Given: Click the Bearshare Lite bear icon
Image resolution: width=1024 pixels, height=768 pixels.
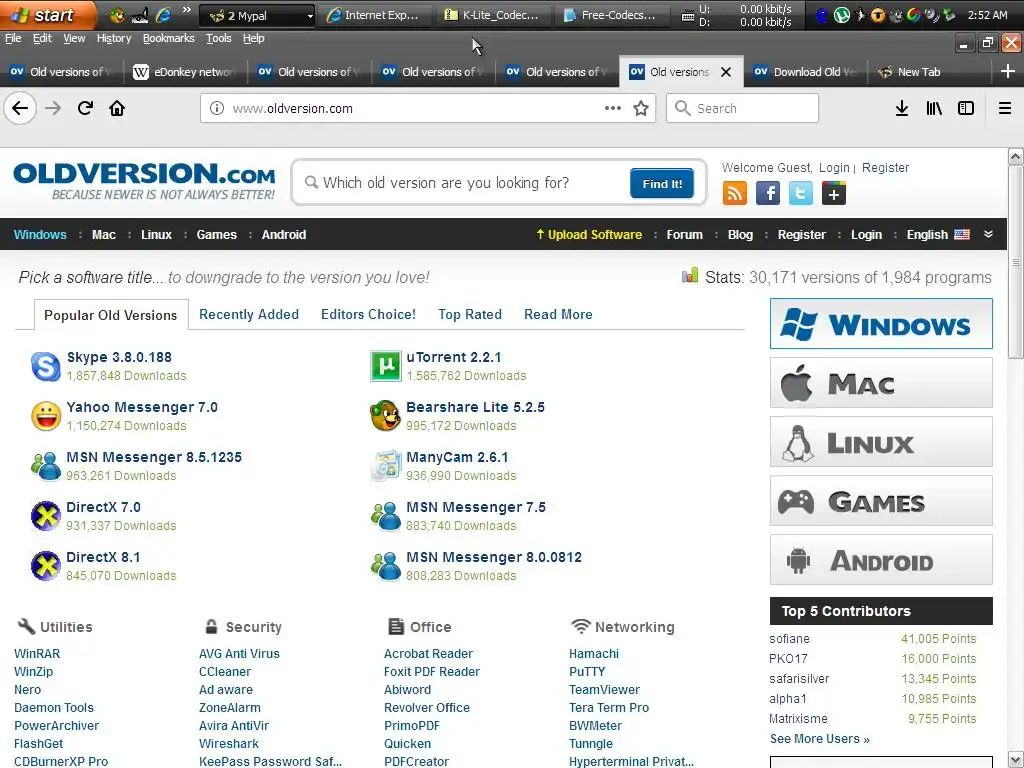Looking at the screenshot, I should coord(385,416).
